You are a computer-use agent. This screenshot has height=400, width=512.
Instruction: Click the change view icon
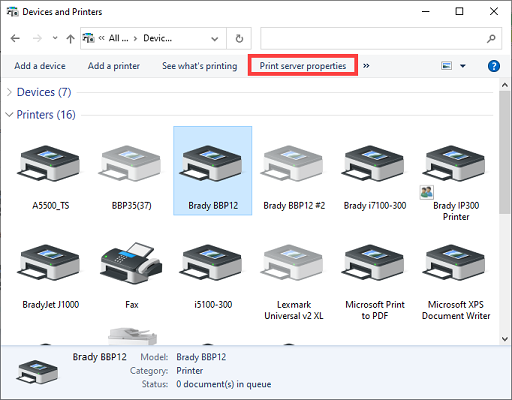pos(447,66)
